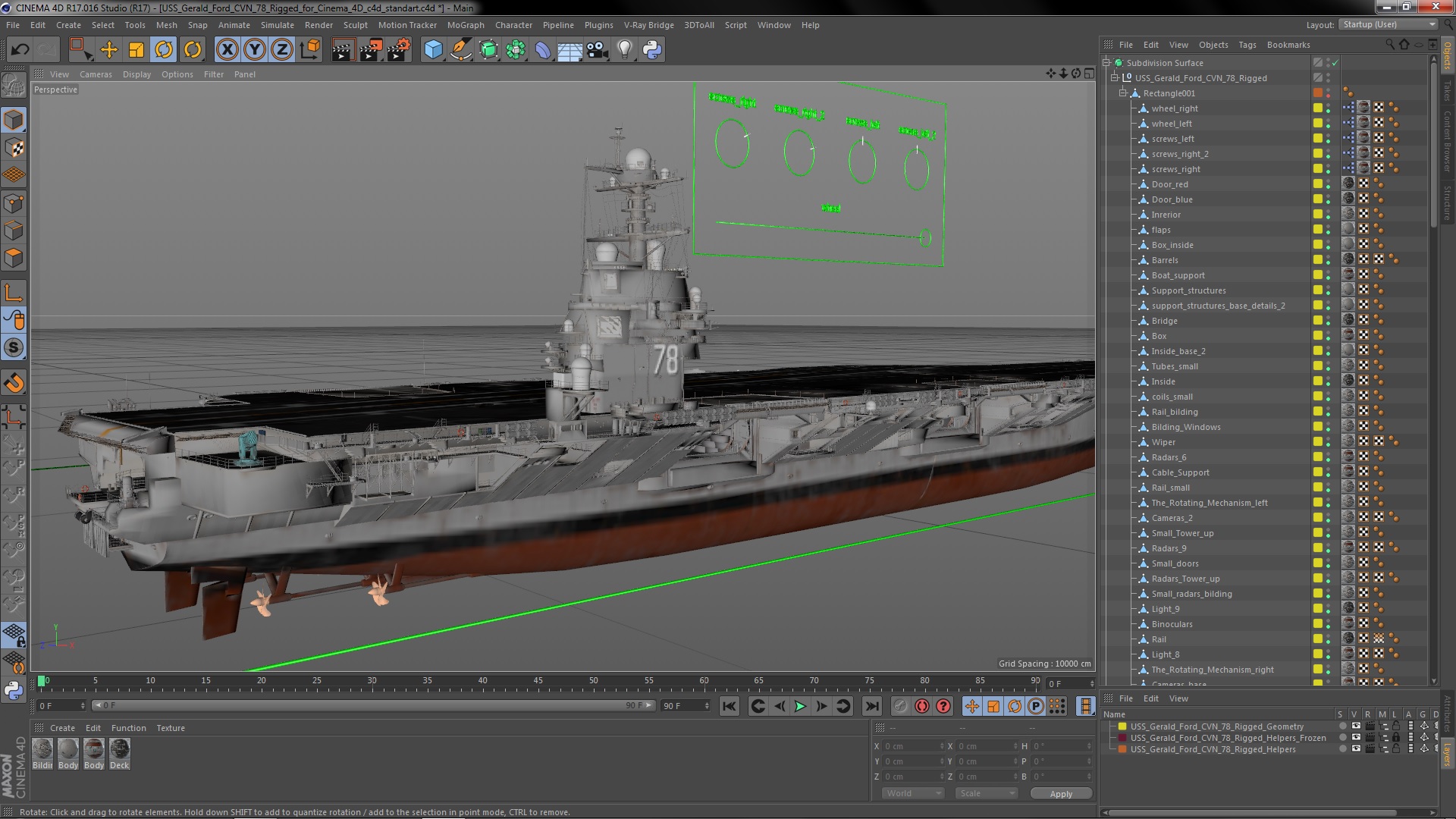The height and width of the screenshot is (819, 1456).
Task: Go to start of animation
Action: 729,707
